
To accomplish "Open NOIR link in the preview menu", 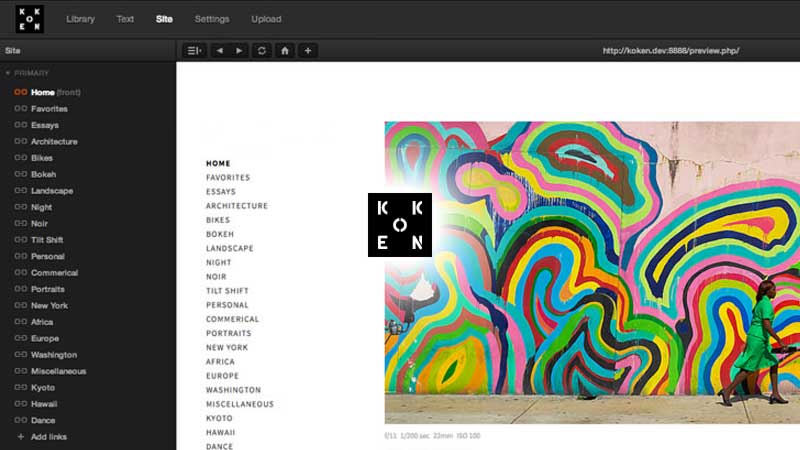I will 216,277.
